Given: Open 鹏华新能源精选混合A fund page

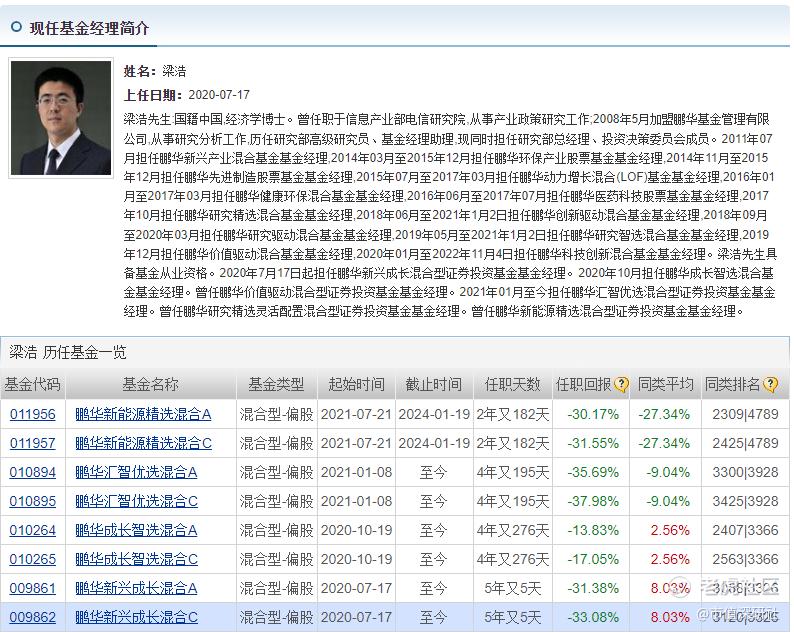Looking at the screenshot, I should pos(143,414).
